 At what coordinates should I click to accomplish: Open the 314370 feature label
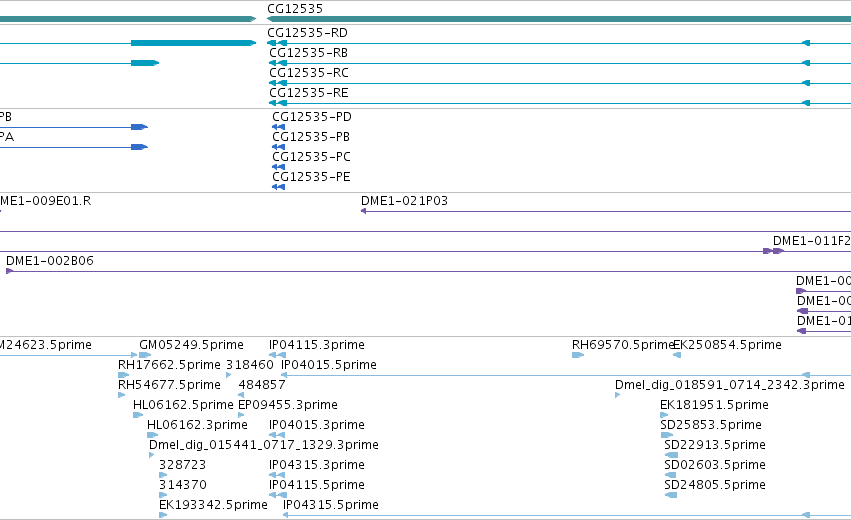click(x=183, y=485)
